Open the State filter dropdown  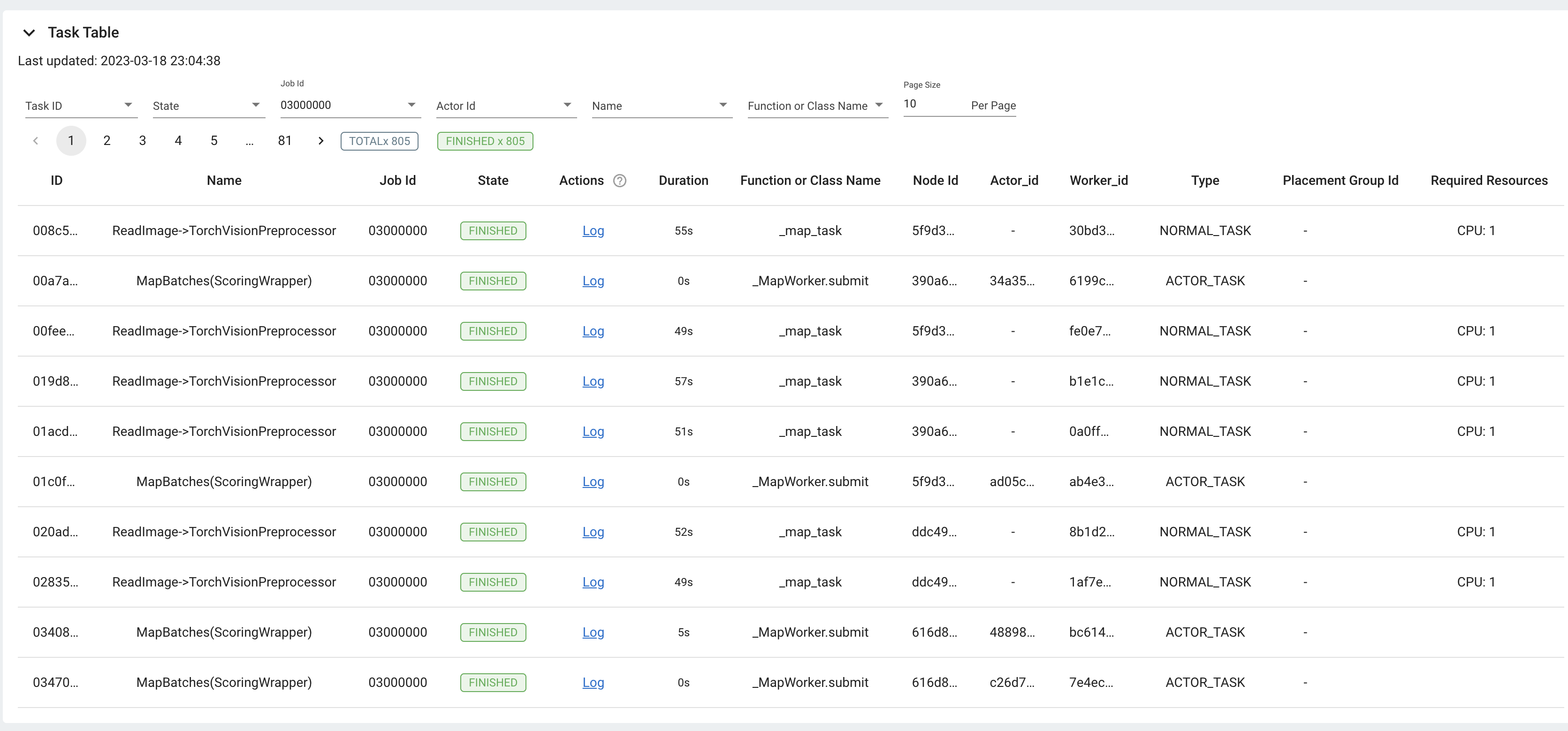tap(256, 105)
